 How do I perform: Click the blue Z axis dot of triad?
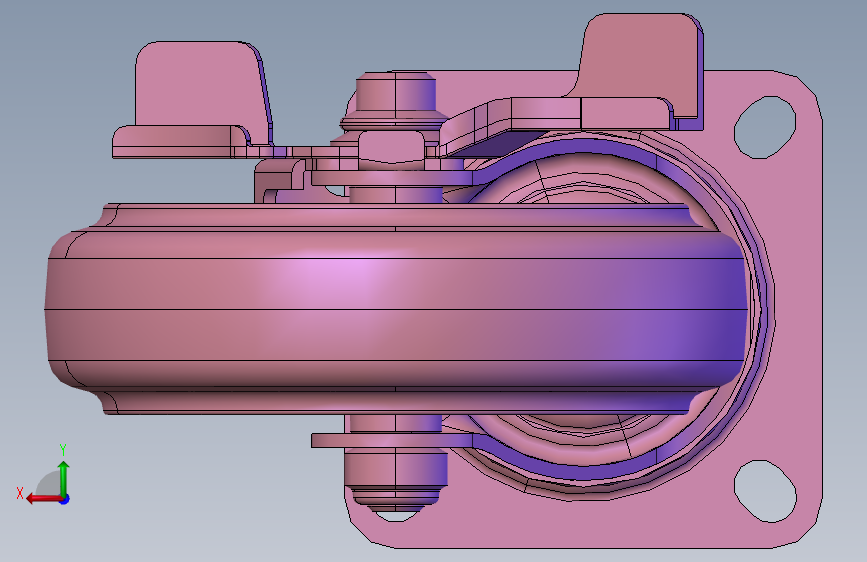tap(65, 499)
